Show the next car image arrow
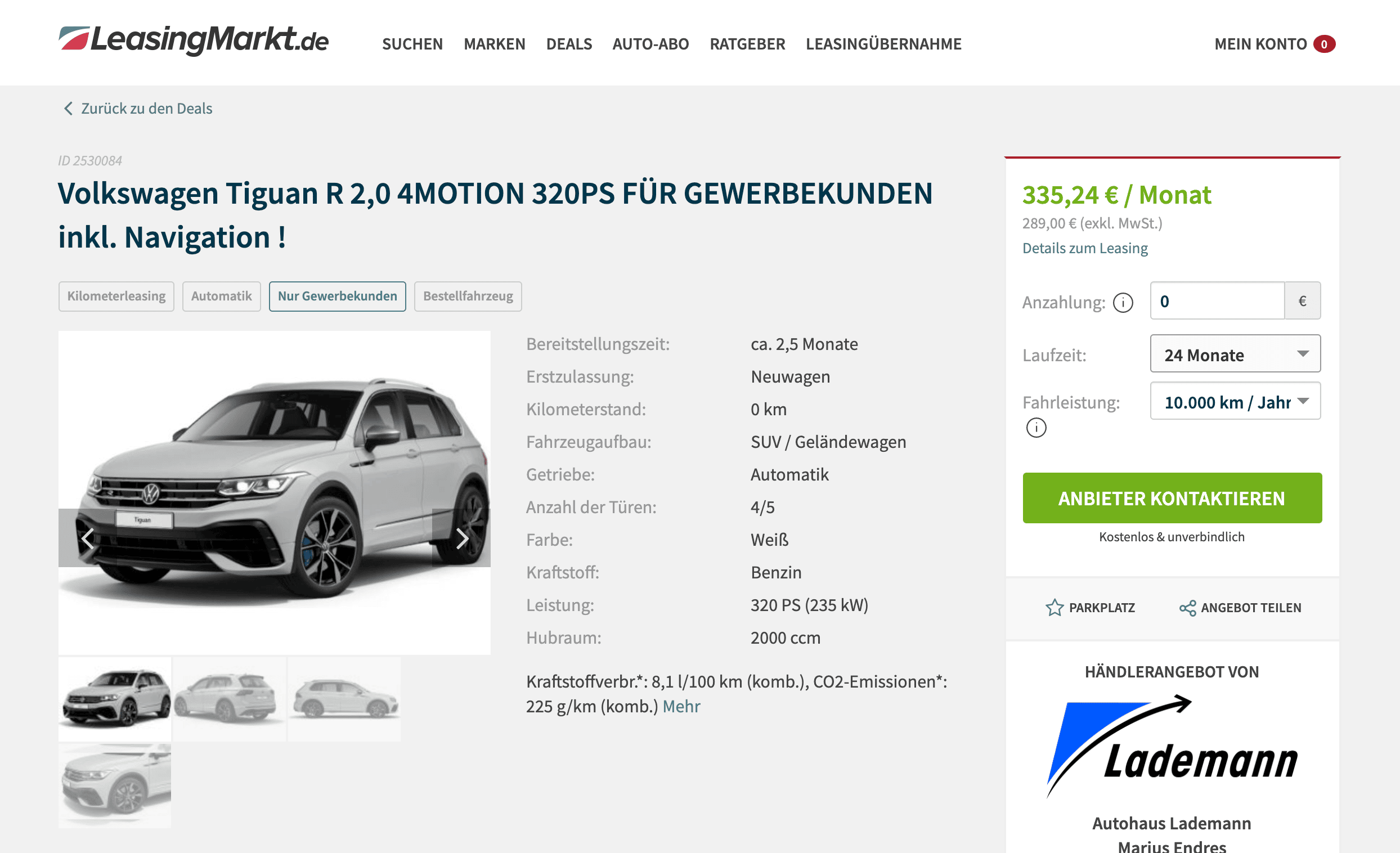This screenshot has width=1400, height=853. pos(461,537)
